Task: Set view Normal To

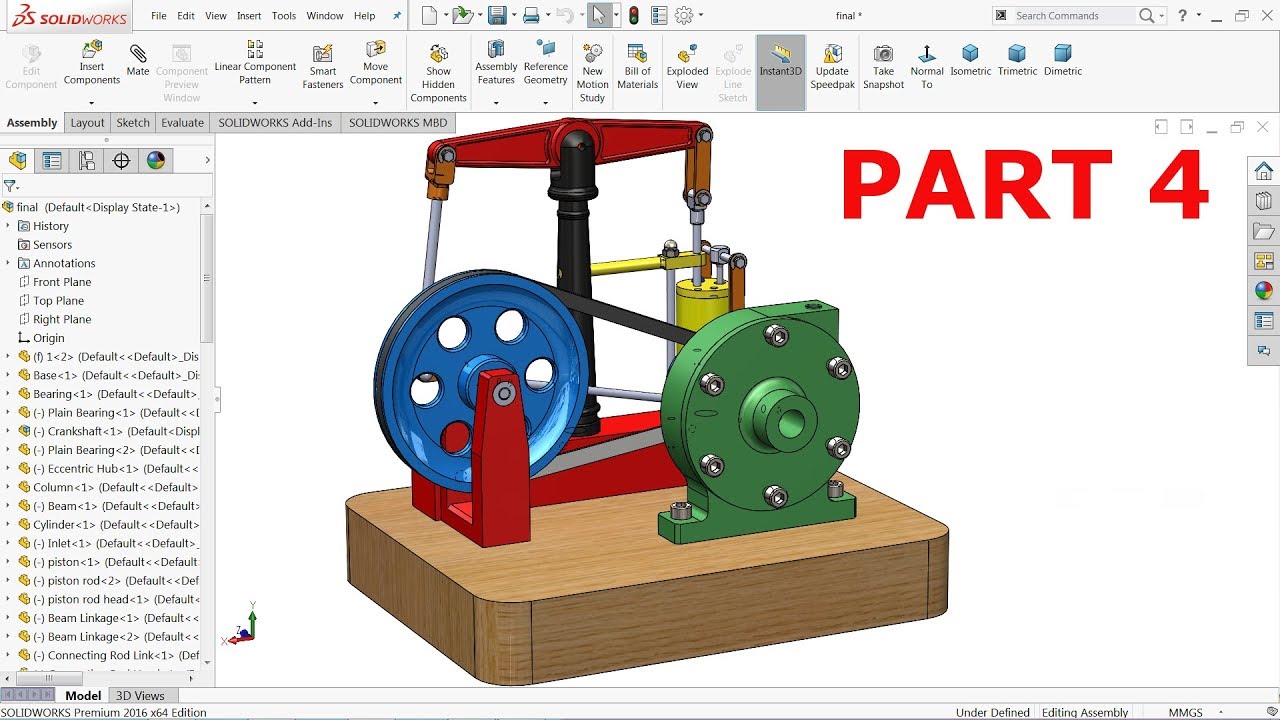Action: pyautogui.click(x=926, y=66)
